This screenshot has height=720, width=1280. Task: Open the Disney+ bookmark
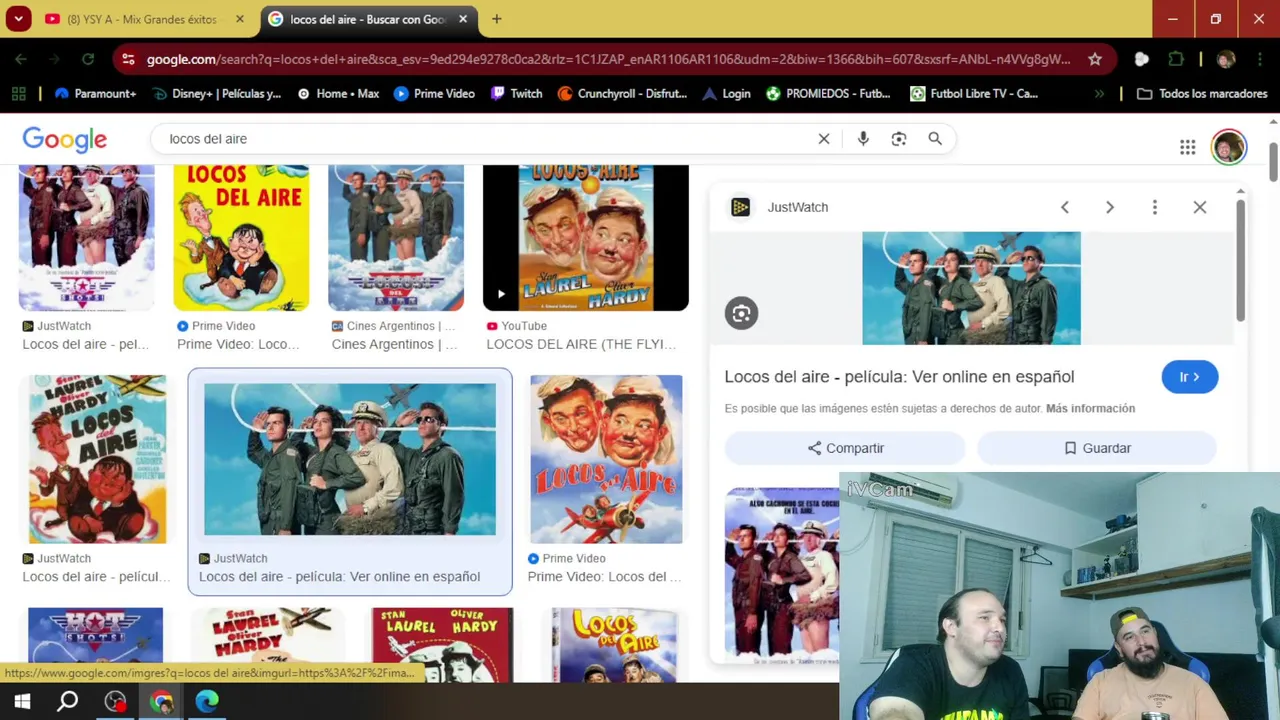coord(217,94)
